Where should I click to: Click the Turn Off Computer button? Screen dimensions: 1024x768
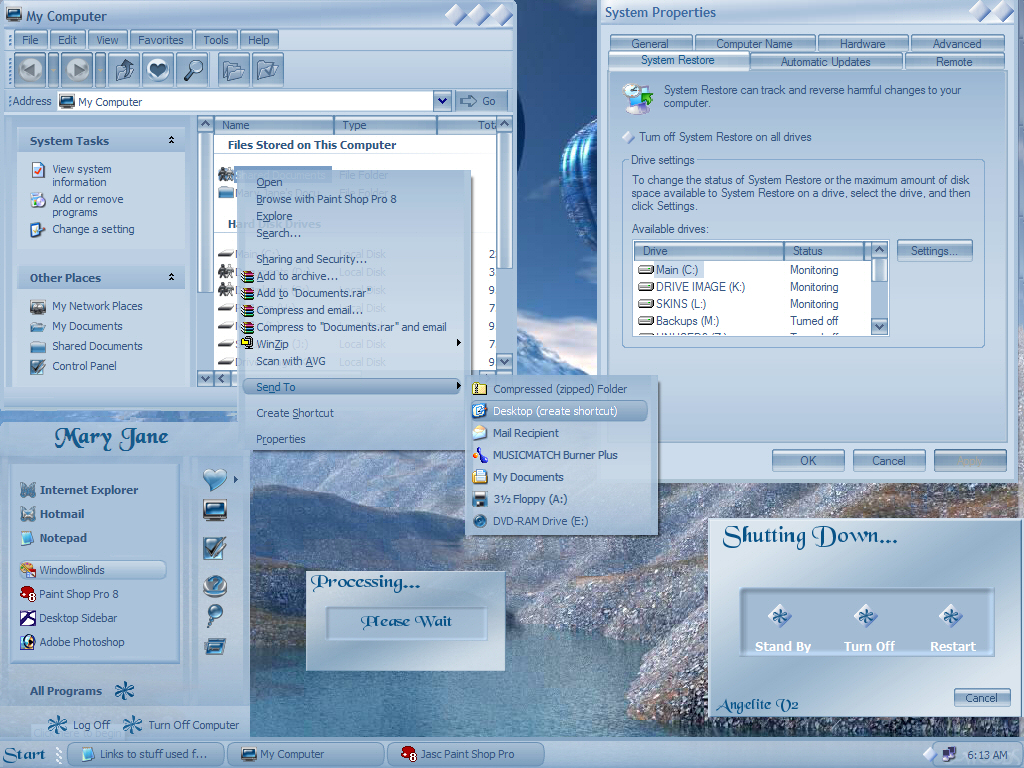[180, 725]
